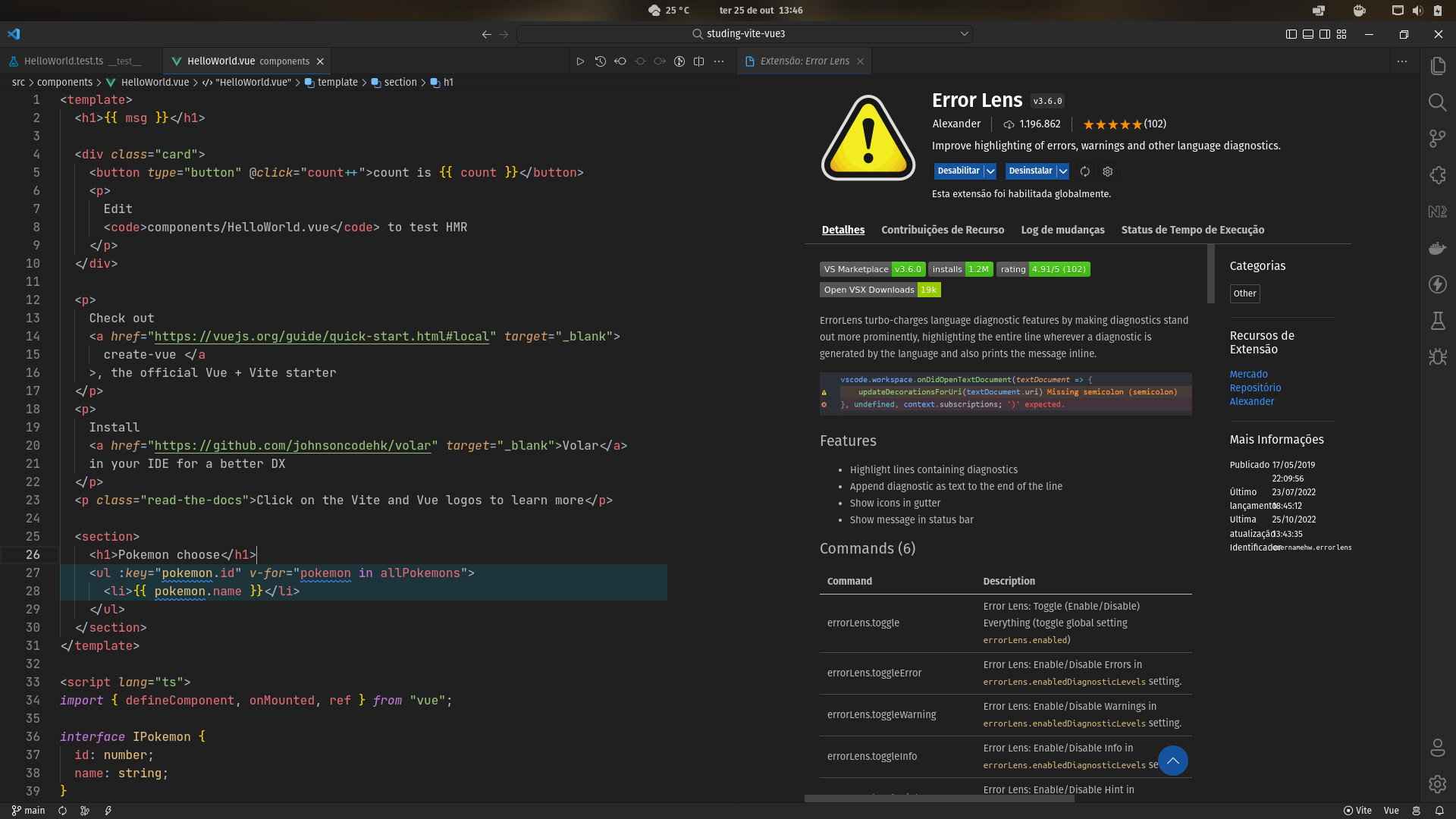This screenshot has height=819, width=1456.
Task: Click the Vue icon in the status bar
Action: pos(1392,811)
